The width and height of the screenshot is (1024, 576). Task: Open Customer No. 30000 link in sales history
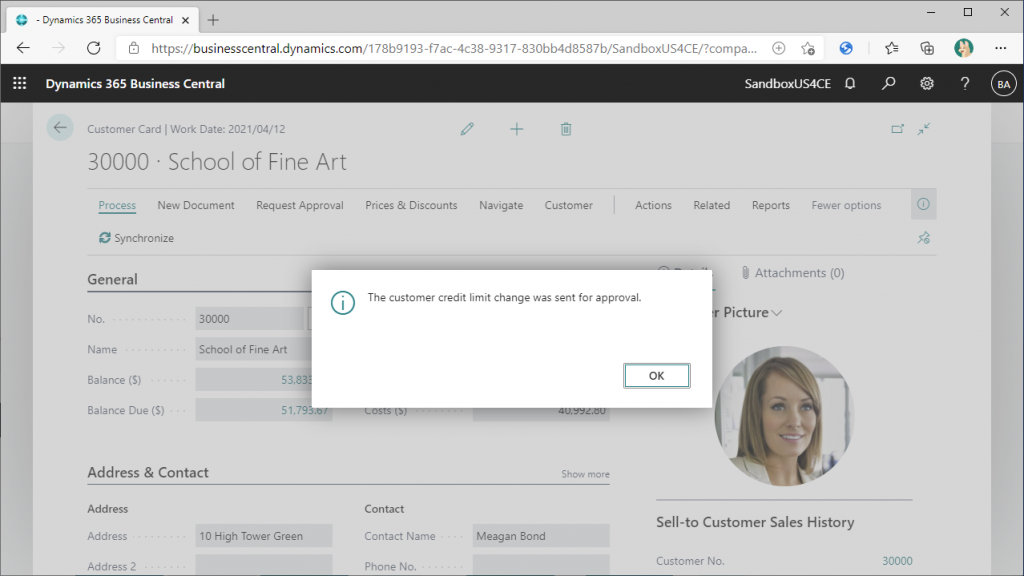[x=897, y=561]
